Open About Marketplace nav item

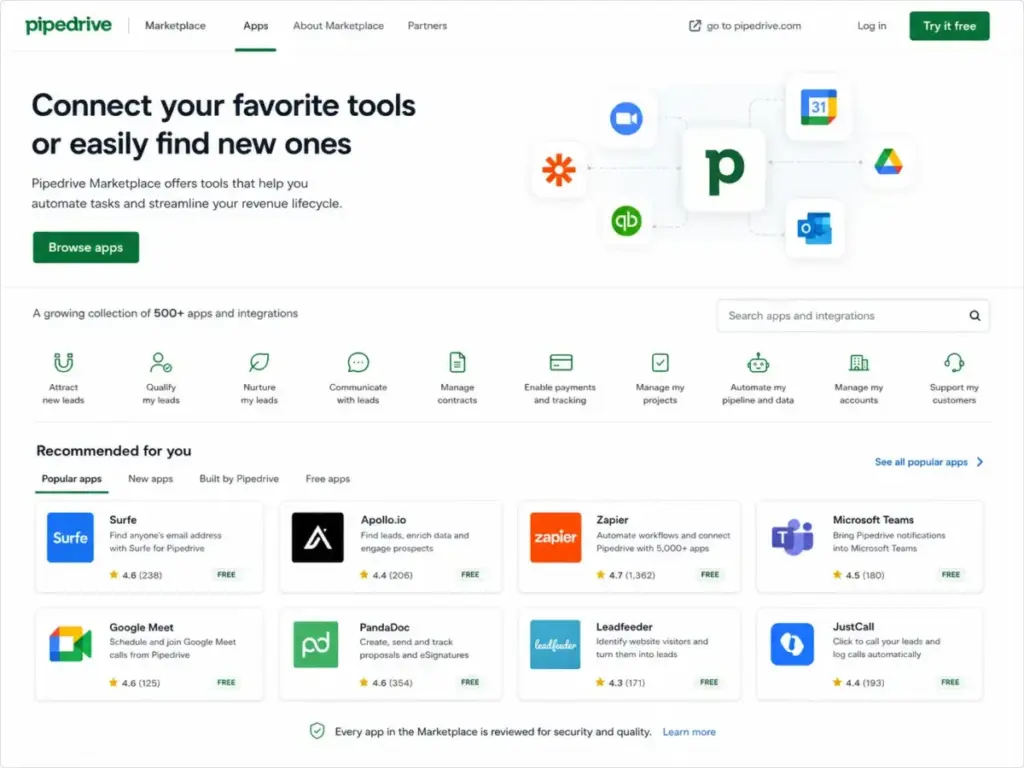pos(338,25)
